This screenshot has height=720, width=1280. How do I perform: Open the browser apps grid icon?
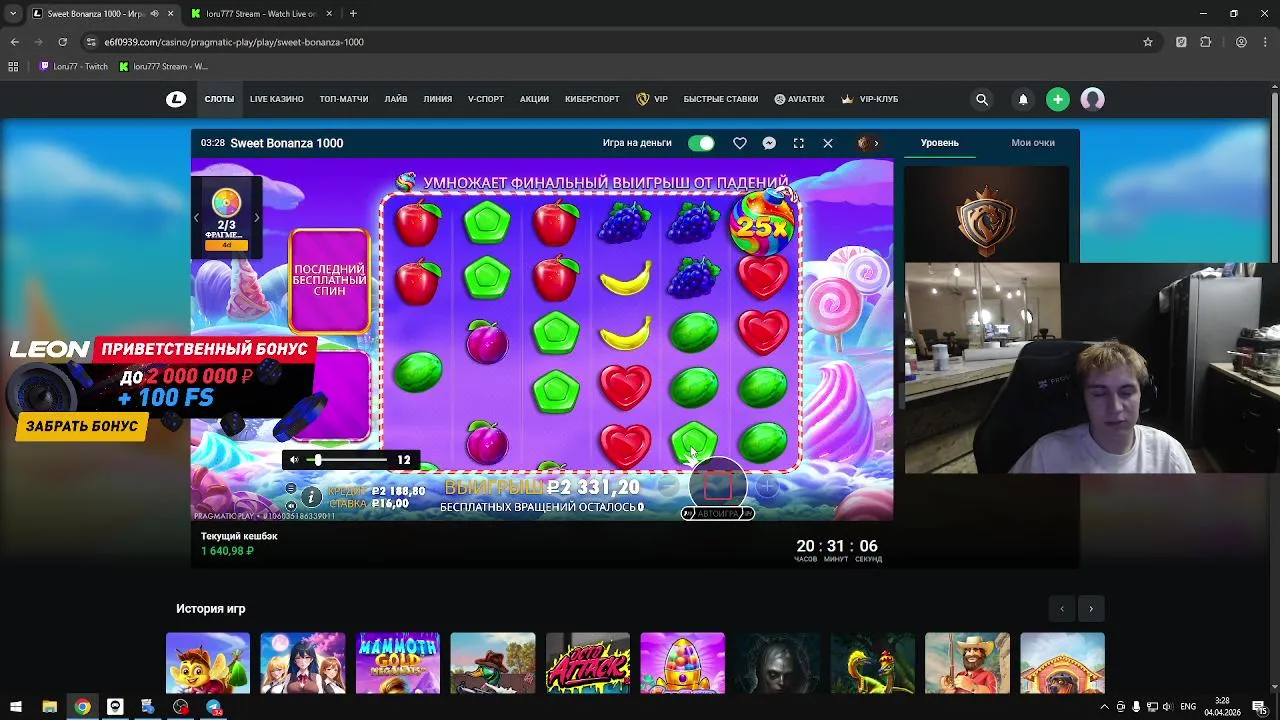pos(13,66)
